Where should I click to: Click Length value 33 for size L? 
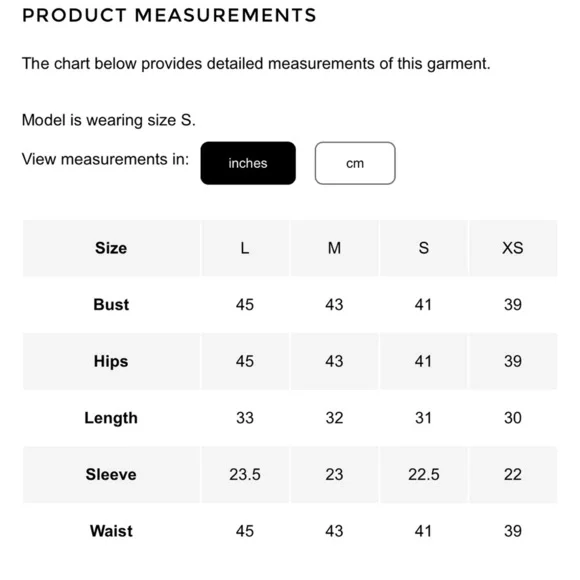coord(245,418)
